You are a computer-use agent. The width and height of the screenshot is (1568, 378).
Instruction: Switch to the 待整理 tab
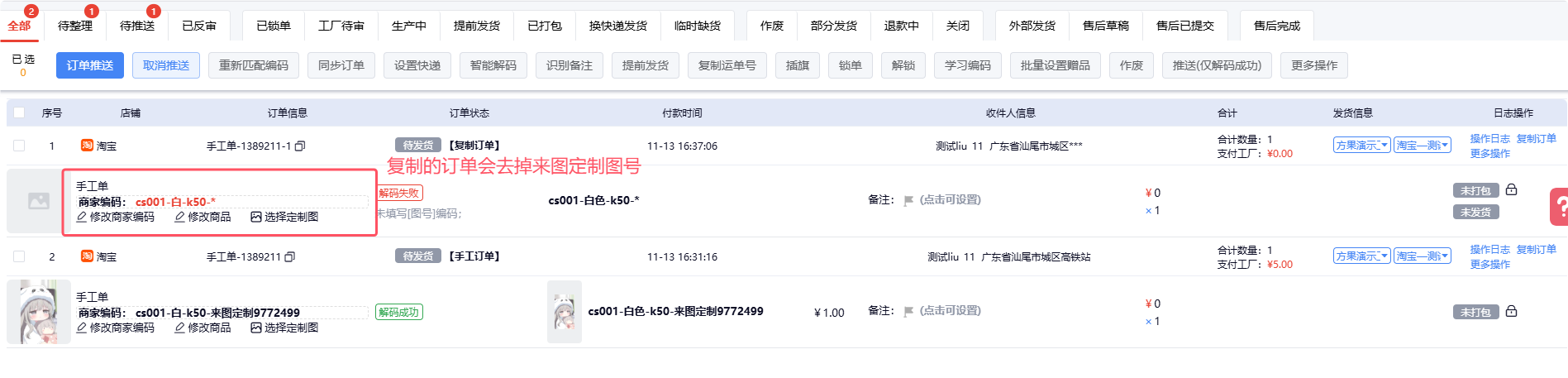point(75,26)
